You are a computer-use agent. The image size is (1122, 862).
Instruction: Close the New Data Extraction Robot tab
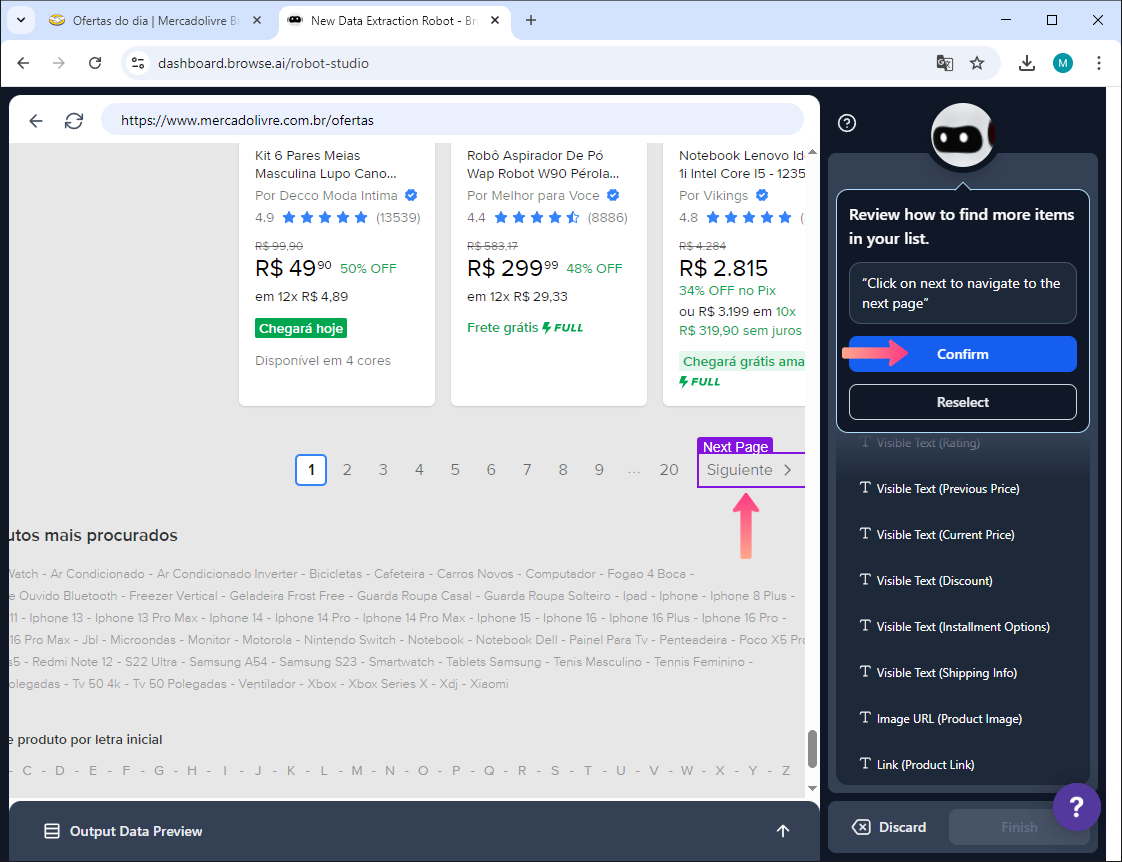point(495,21)
